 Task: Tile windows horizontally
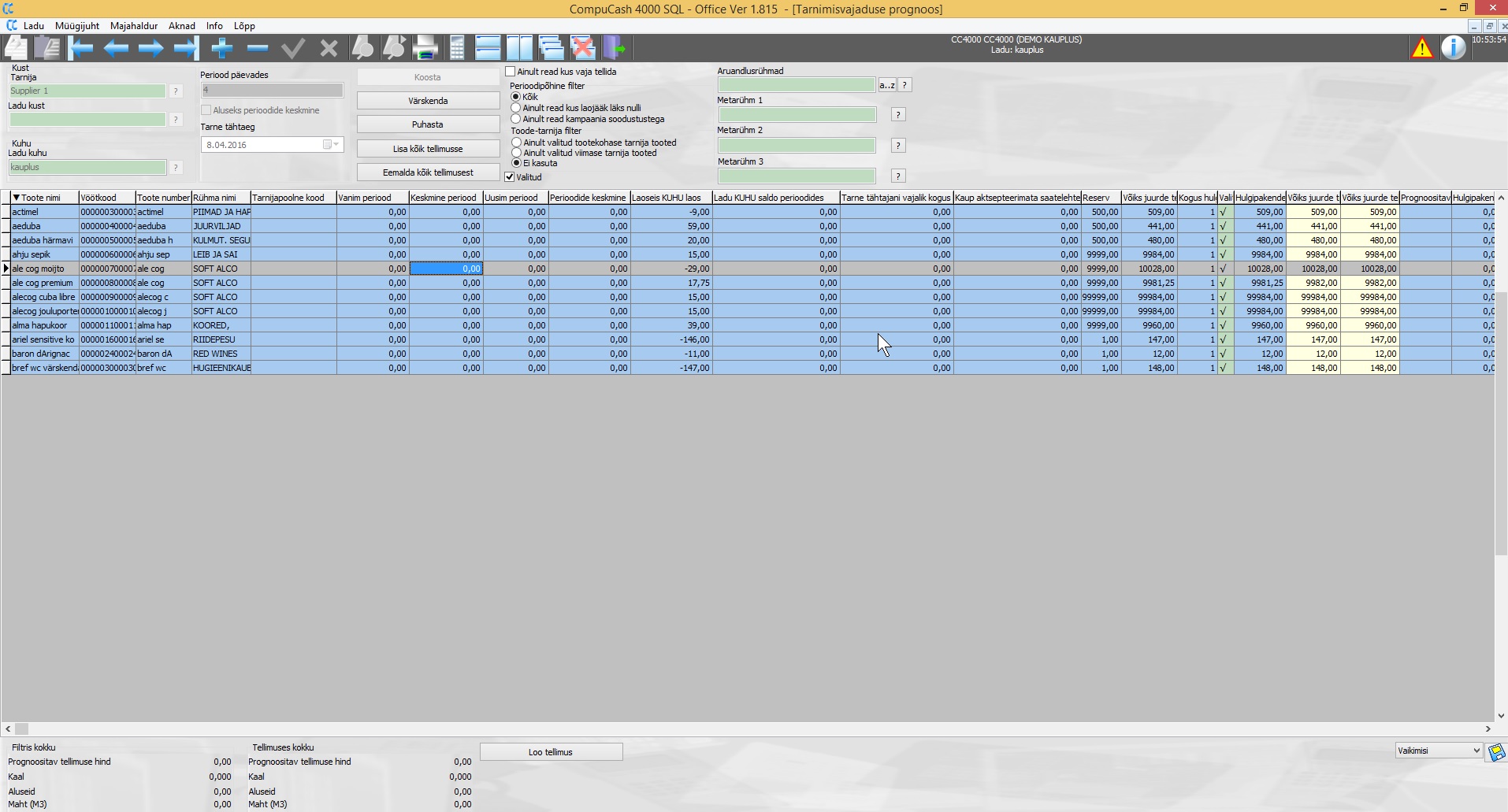[488, 49]
